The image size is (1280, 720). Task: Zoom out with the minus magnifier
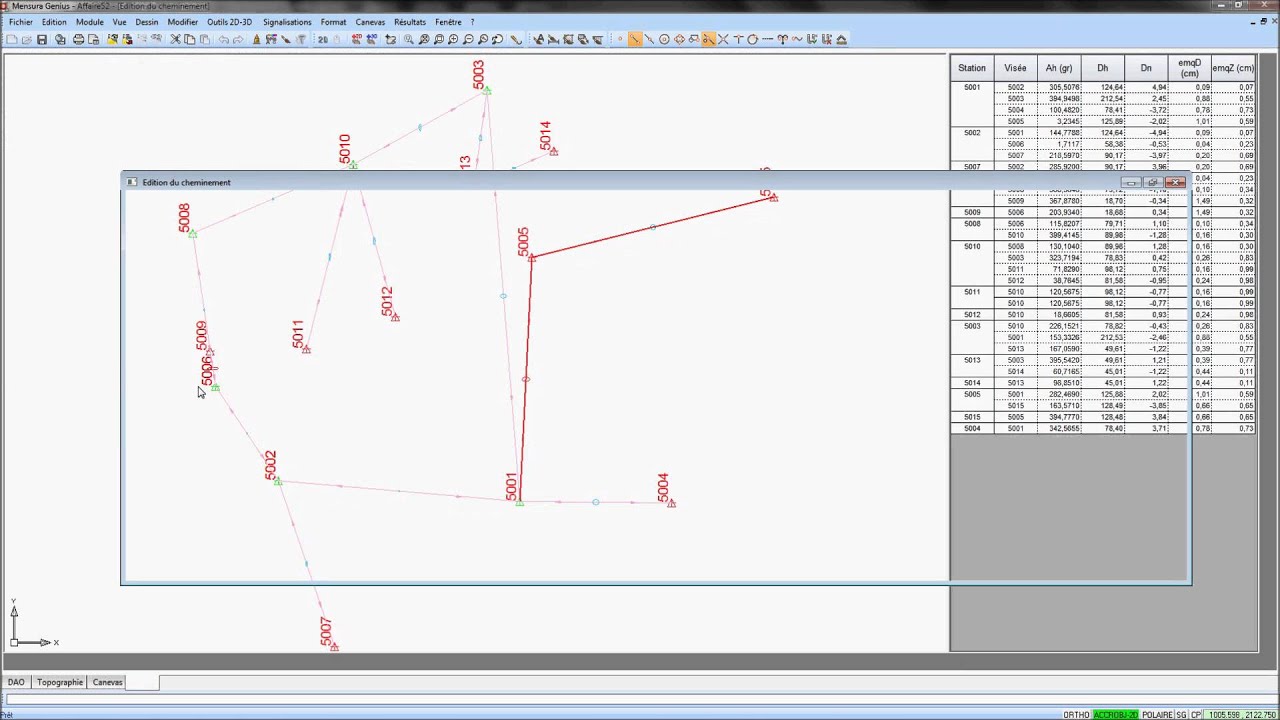468,39
